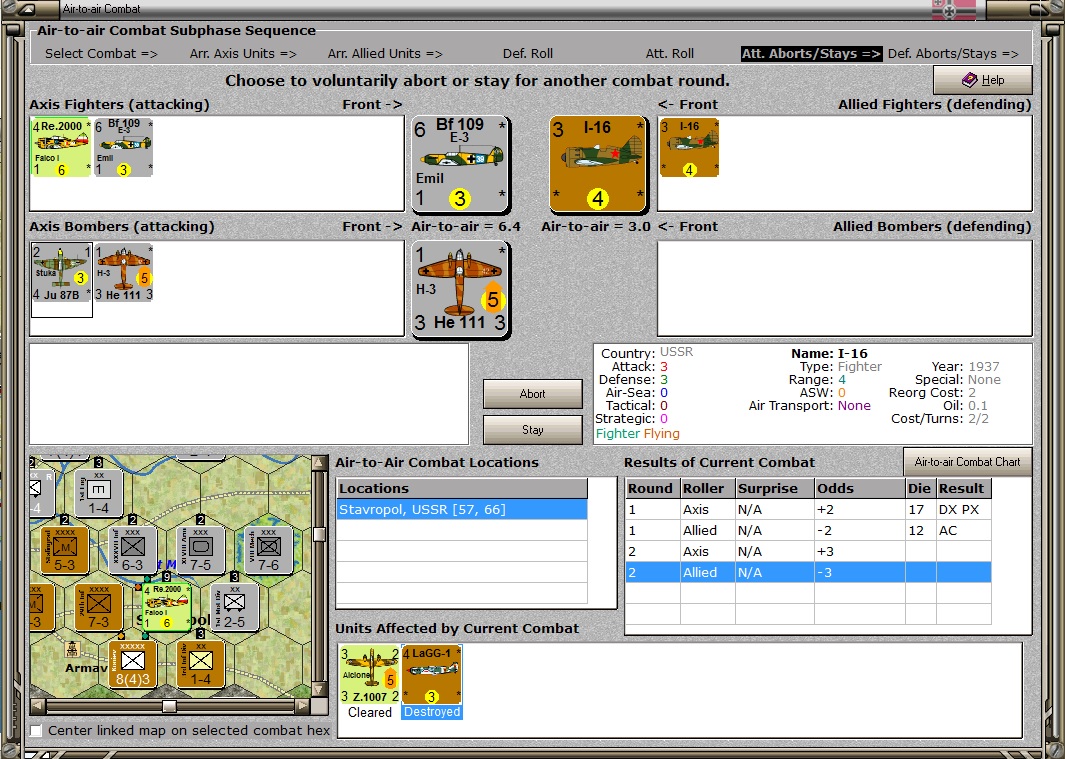The image size is (1065, 759).
Task: Click the Def. Roll subphase step
Action: tap(528, 54)
